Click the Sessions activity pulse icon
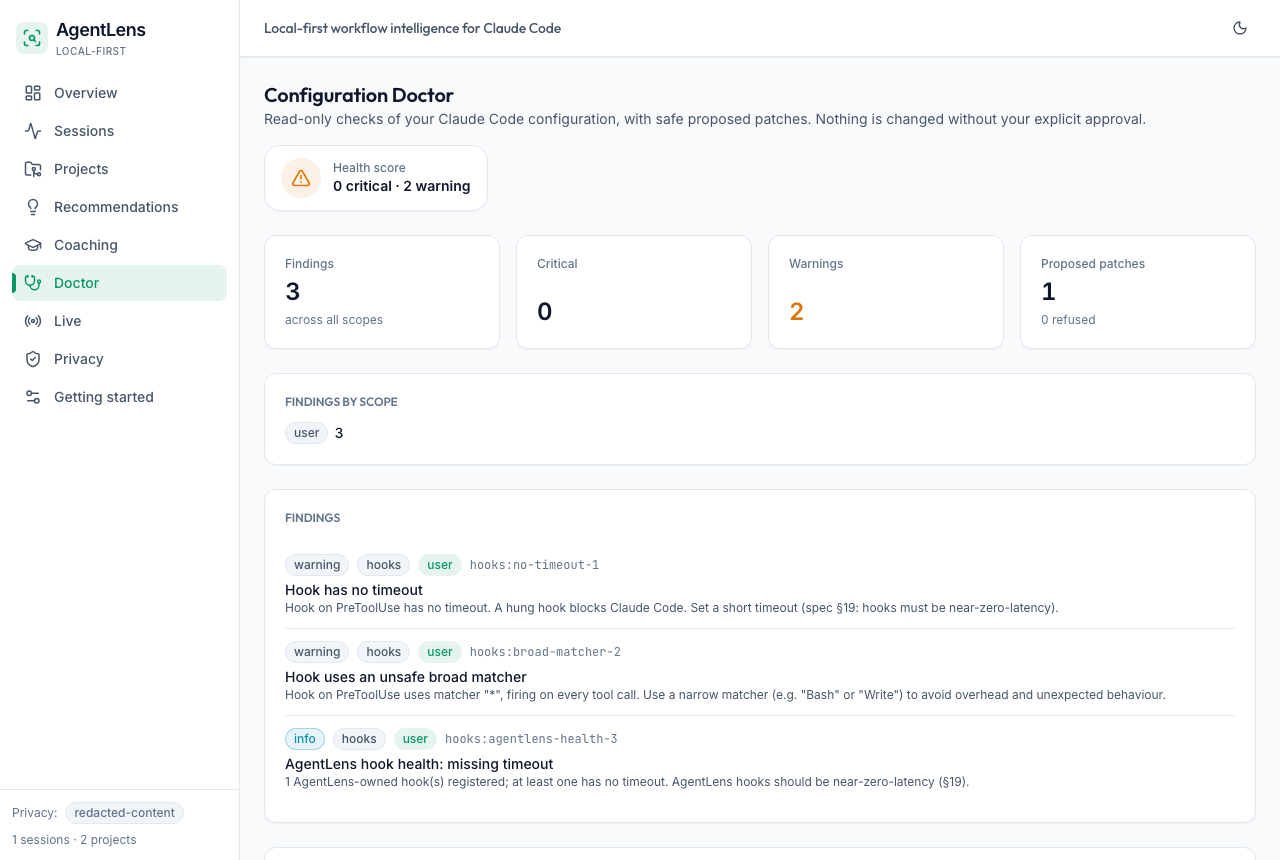1280x860 pixels. point(33,131)
